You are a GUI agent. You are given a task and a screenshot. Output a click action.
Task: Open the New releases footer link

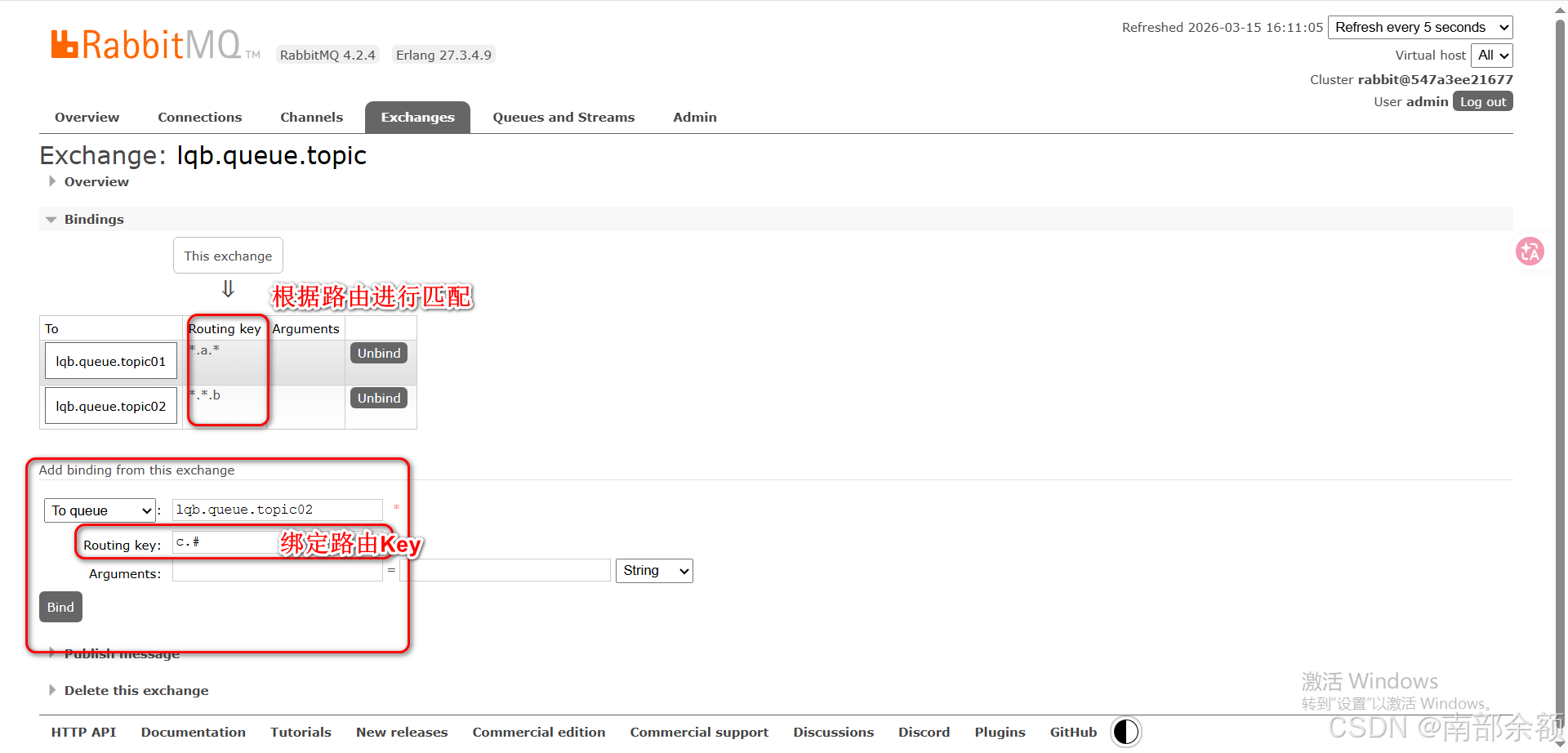click(402, 732)
